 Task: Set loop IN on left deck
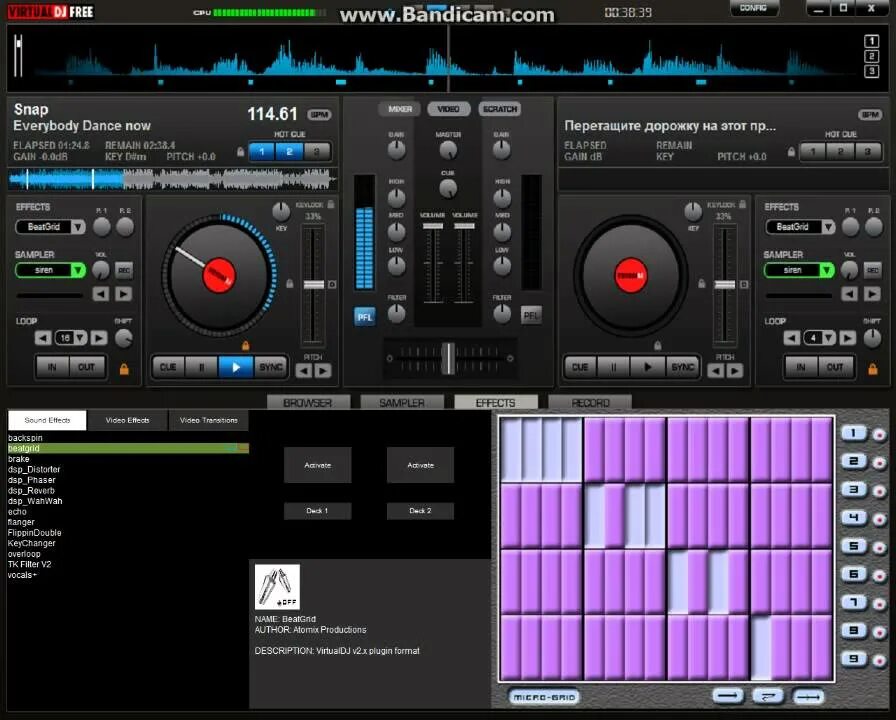[52, 367]
